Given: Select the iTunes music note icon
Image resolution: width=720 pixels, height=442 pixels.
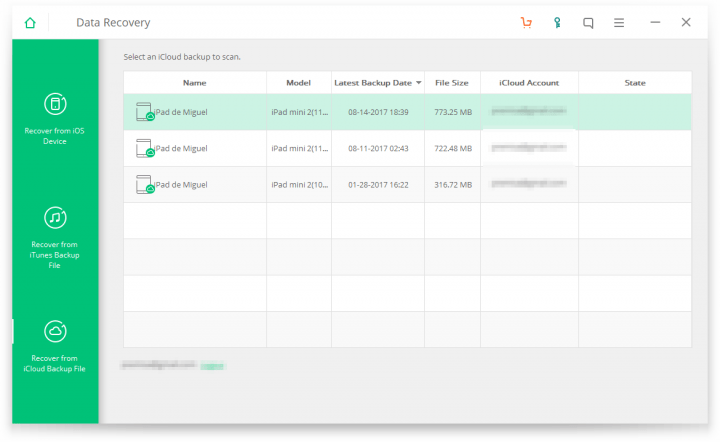Looking at the screenshot, I should click(55, 218).
